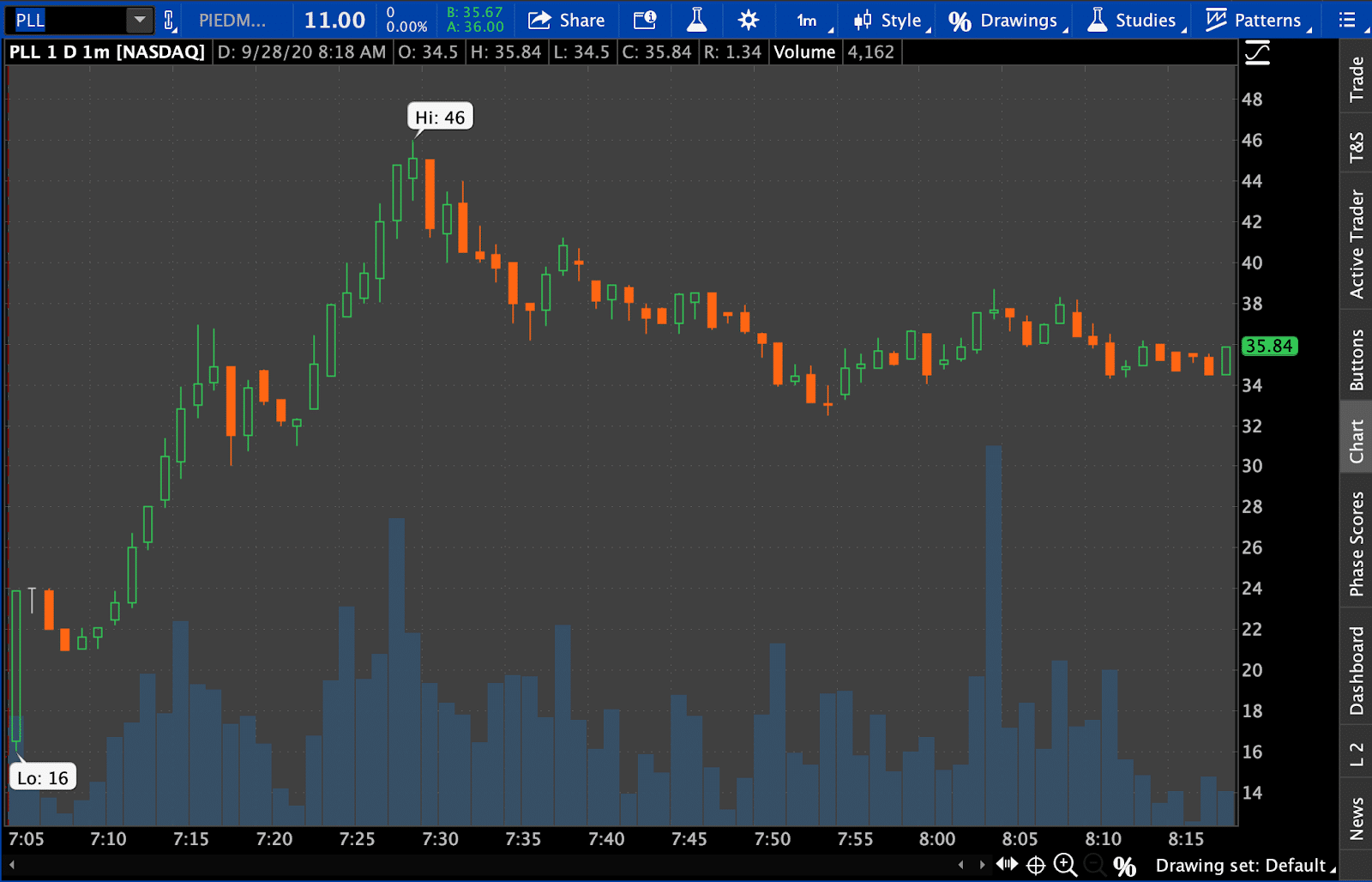Click the D: 9/28/20 8:18 AM date field

tap(302, 51)
